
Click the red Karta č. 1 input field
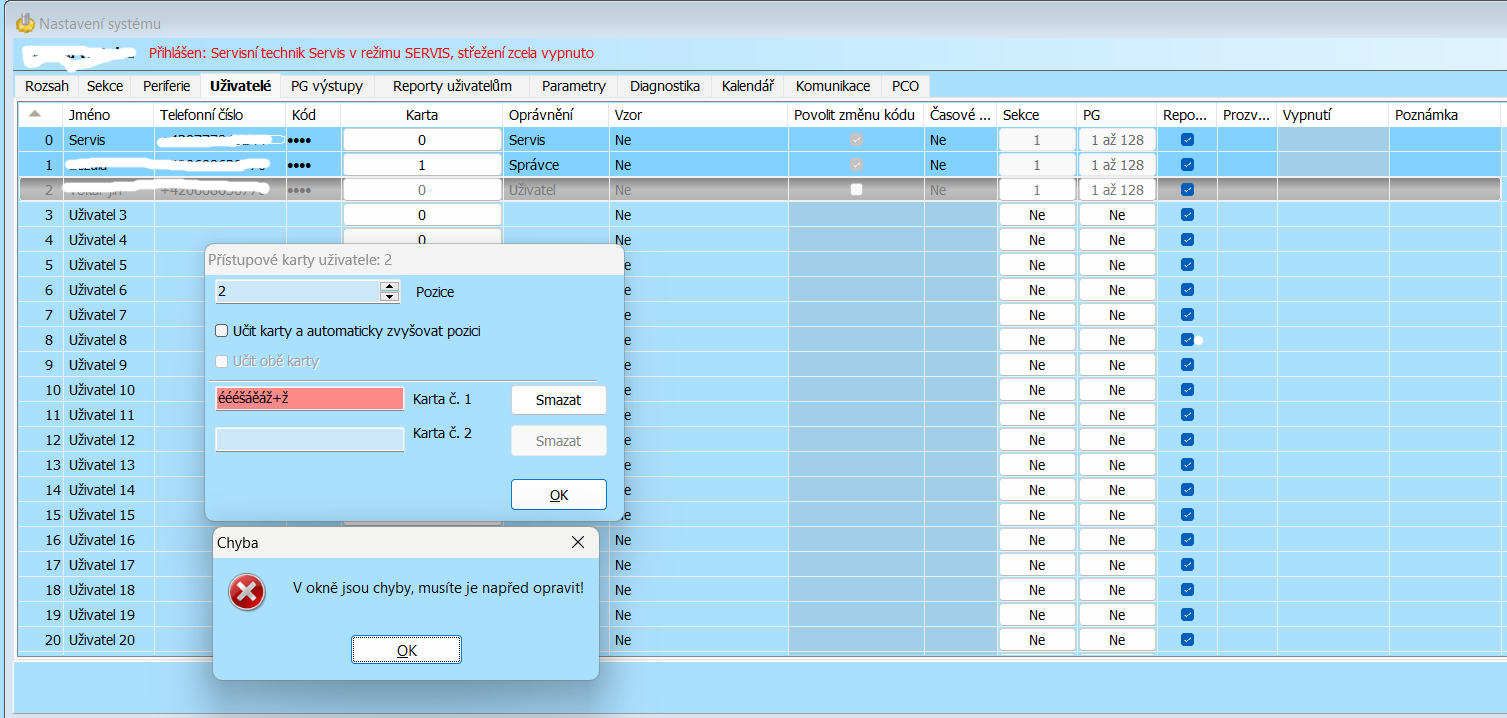click(x=310, y=399)
